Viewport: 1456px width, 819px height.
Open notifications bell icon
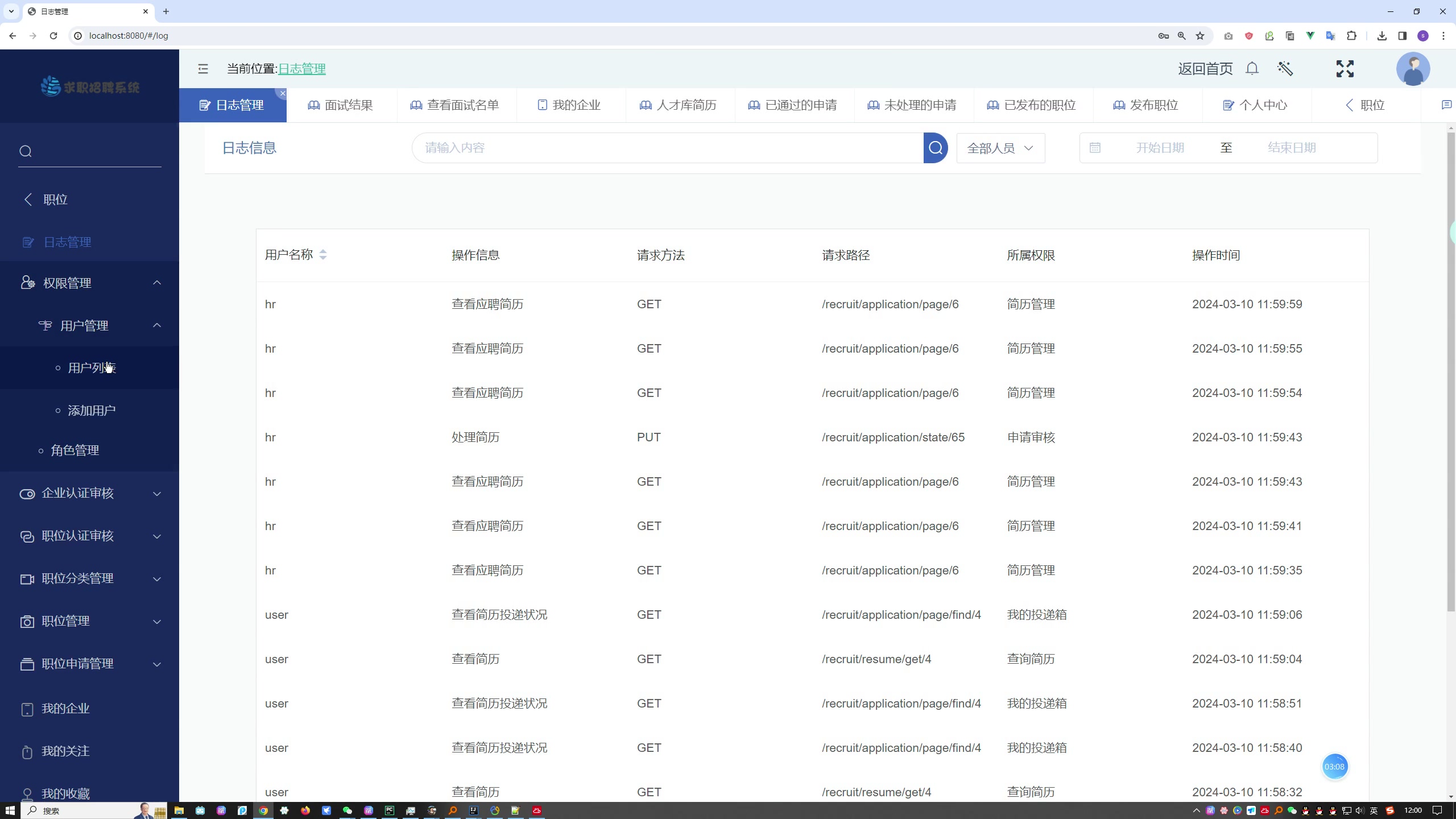point(1252,69)
